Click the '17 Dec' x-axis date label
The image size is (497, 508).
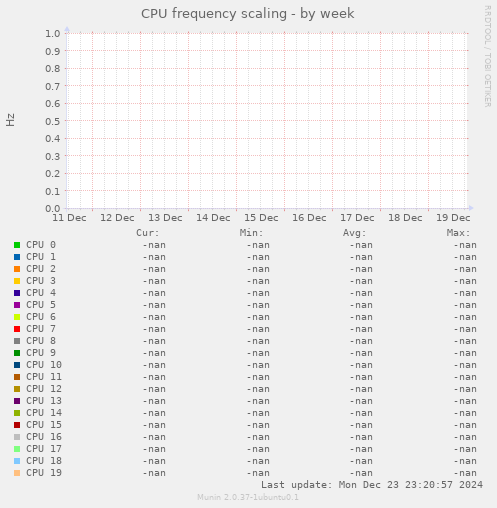[357, 218]
